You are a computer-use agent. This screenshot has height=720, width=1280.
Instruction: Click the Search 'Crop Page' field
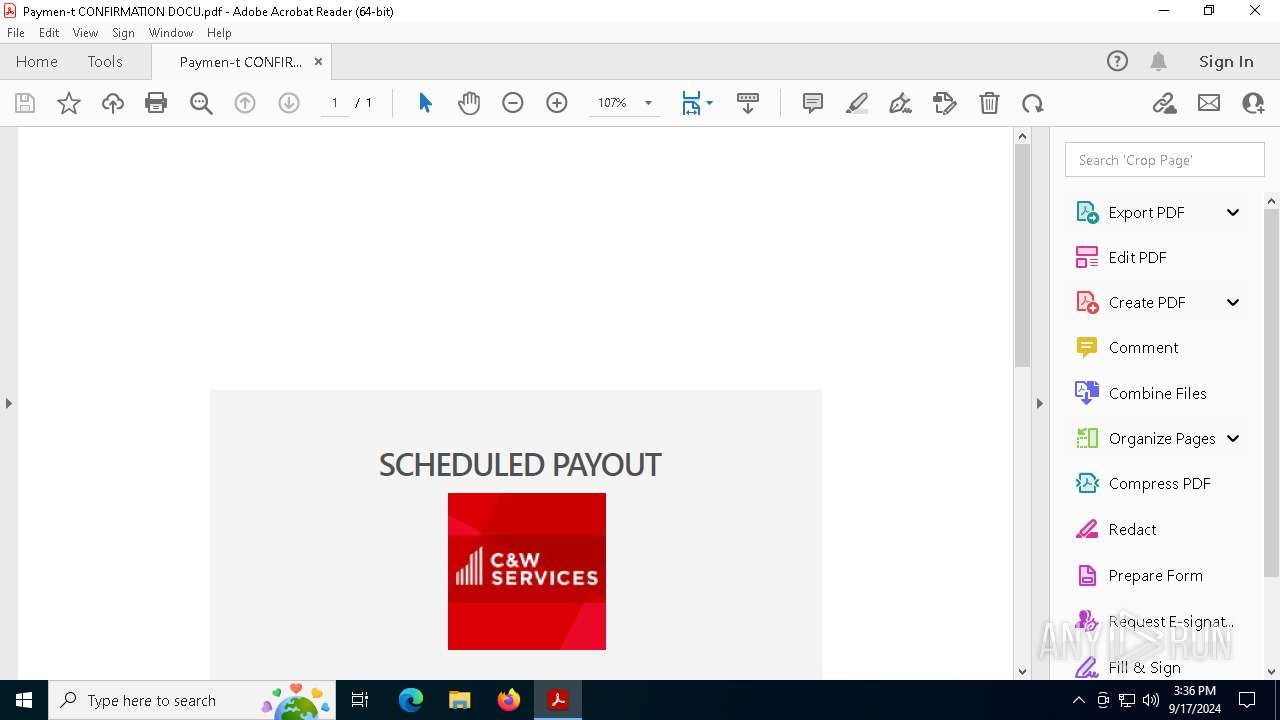pos(1165,160)
